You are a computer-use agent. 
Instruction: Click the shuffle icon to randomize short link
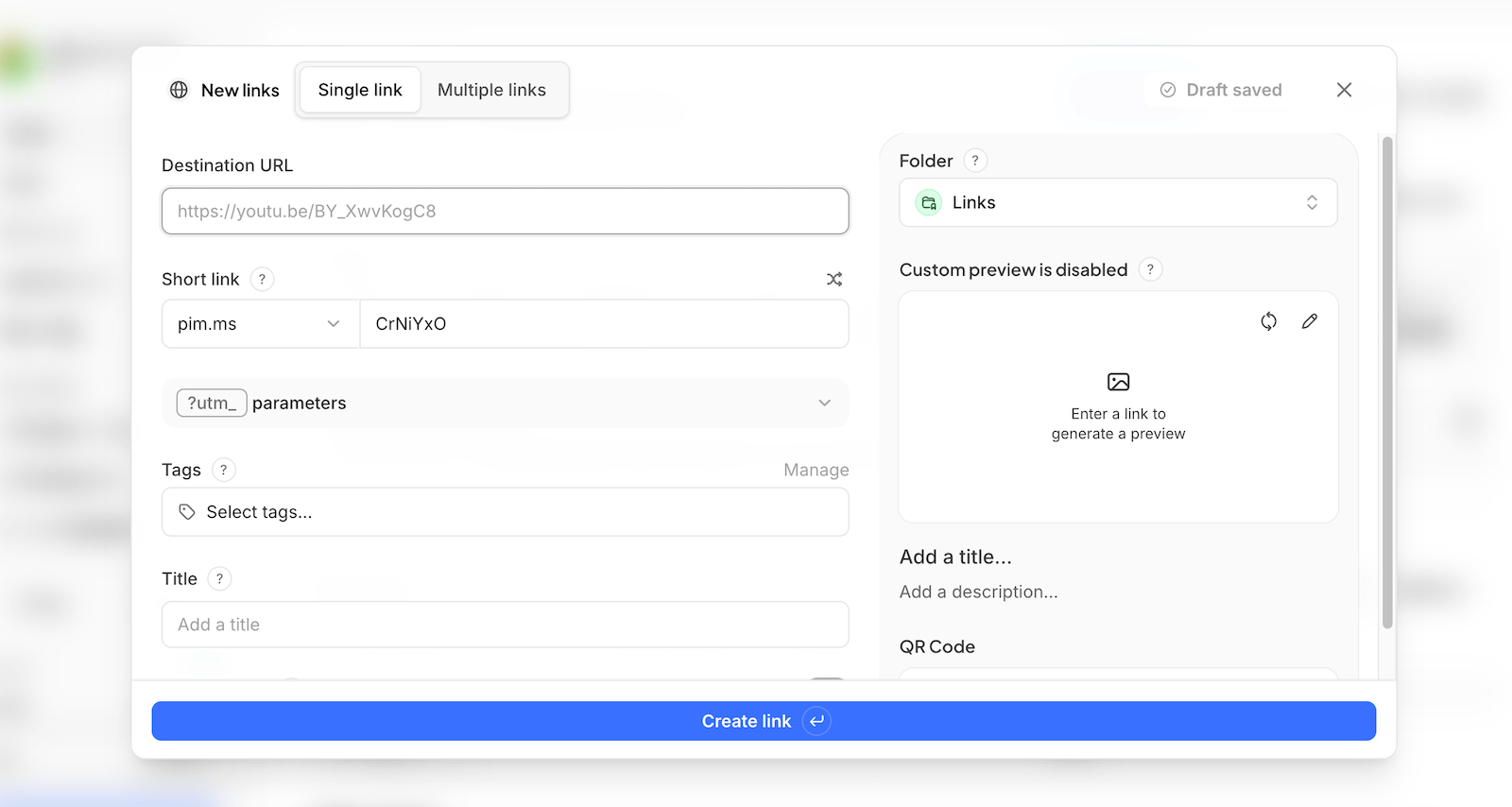pos(833,279)
